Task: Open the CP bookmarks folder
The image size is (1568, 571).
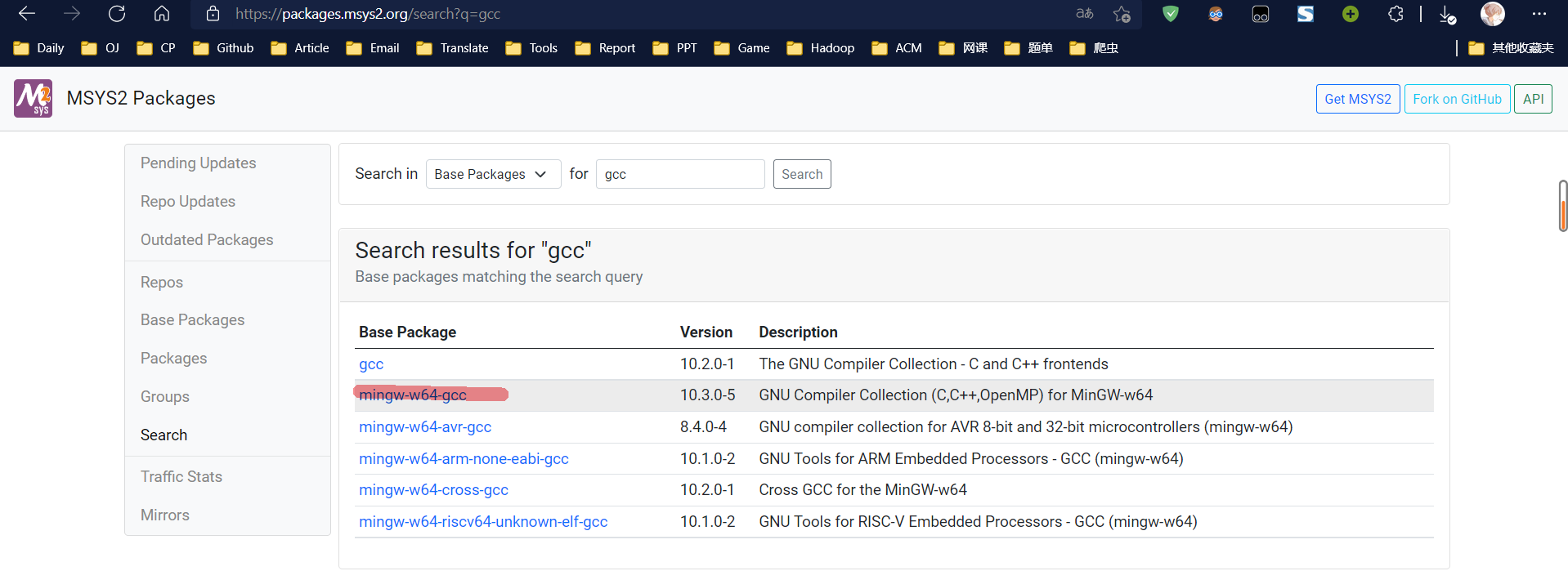Action: point(156,48)
